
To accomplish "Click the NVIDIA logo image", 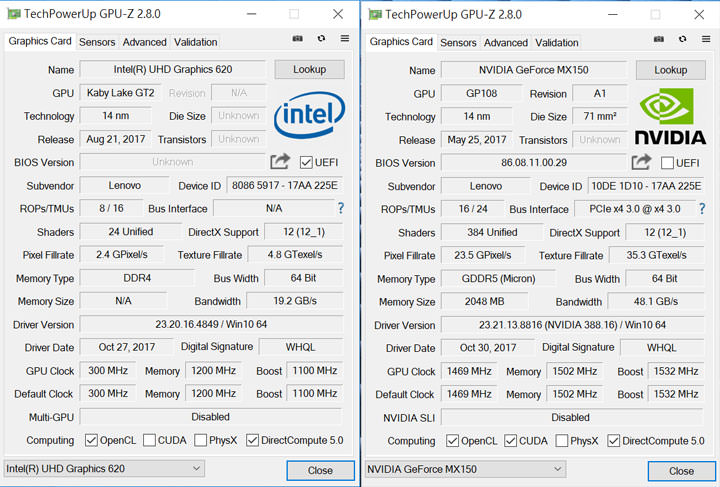I will pyautogui.click(x=669, y=117).
